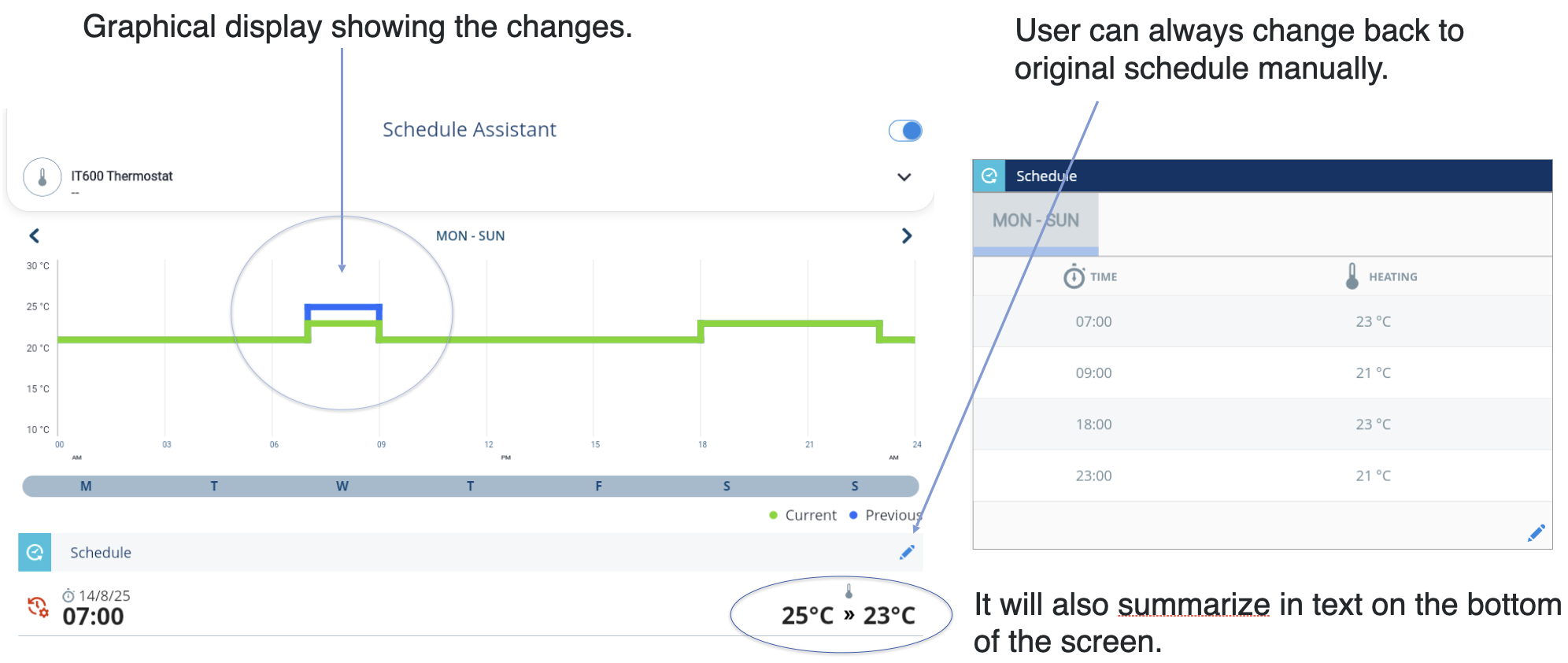Click the pencil icon in right Schedule panel

coord(1536,533)
